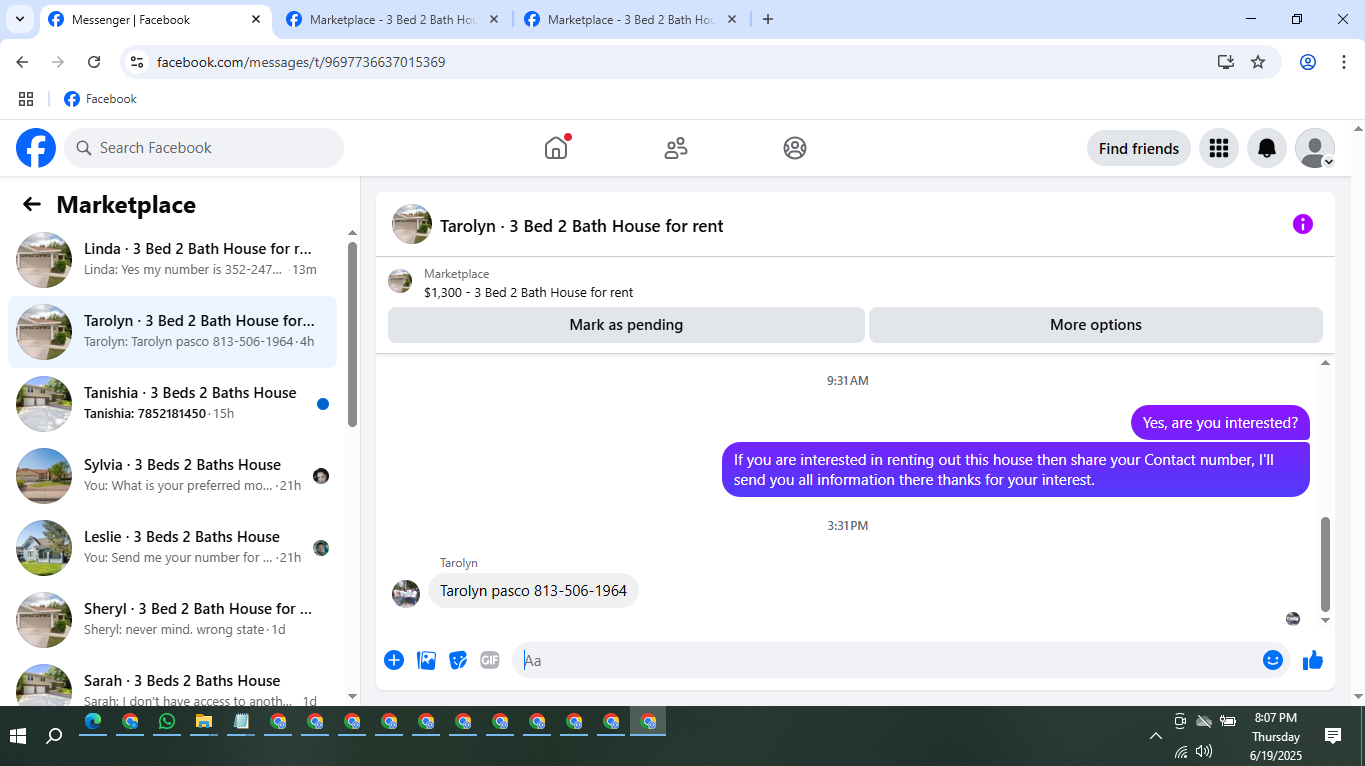Screen dimensions: 1365x766
Task: Open More options for the listing
Action: (x=1096, y=325)
